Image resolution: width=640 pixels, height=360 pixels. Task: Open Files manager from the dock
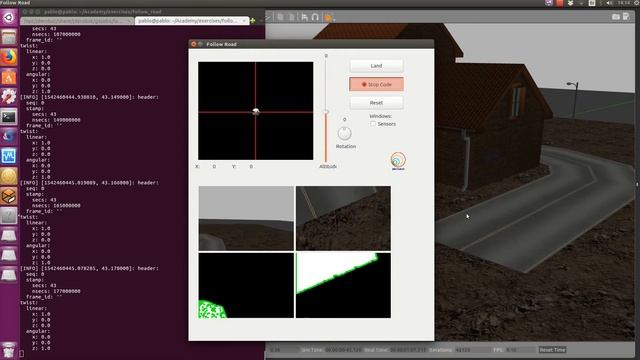pyautogui.click(x=9, y=38)
